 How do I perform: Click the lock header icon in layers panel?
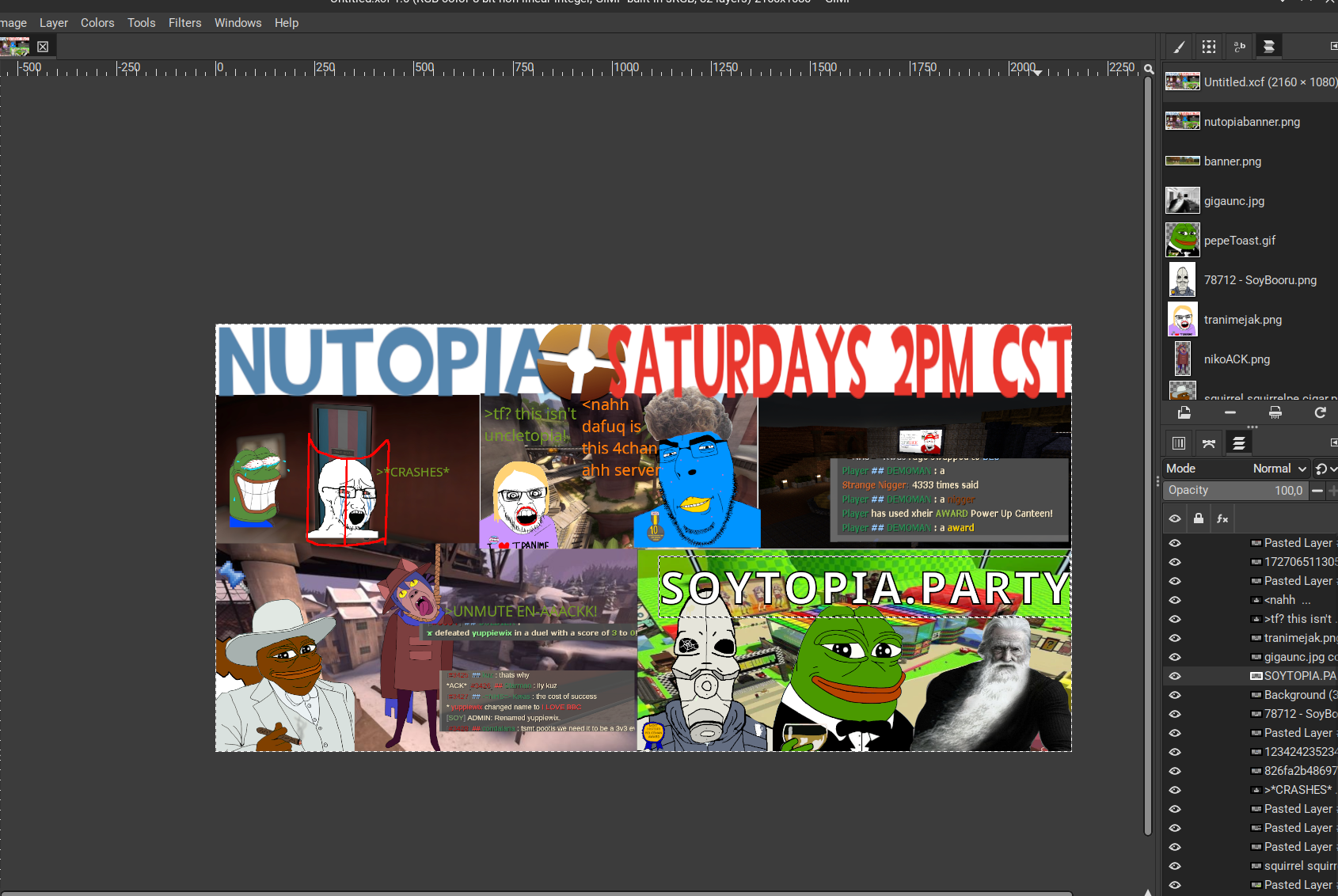pyautogui.click(x=1199, y=518)
